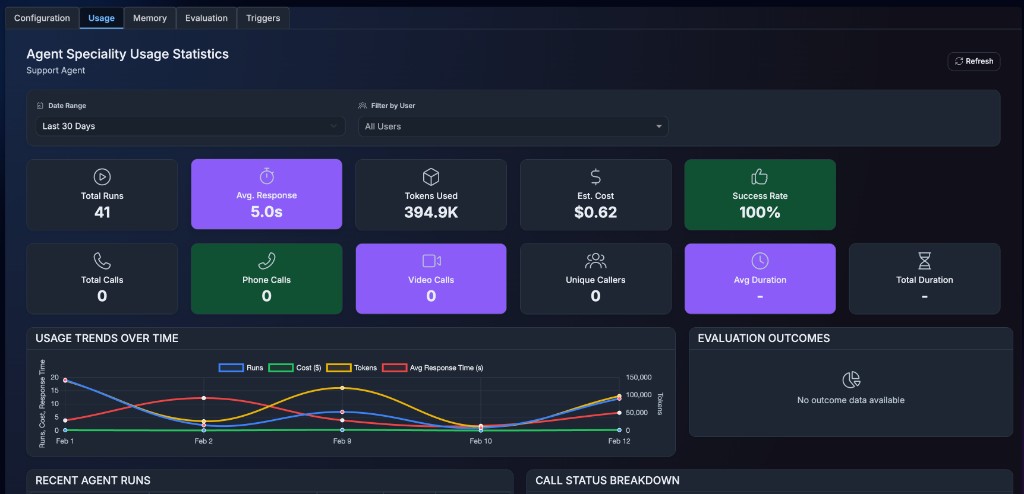Click the stopwatch icon on Avg. Response card
Viewport: 1024px width, 494px height.
(266, 176)
